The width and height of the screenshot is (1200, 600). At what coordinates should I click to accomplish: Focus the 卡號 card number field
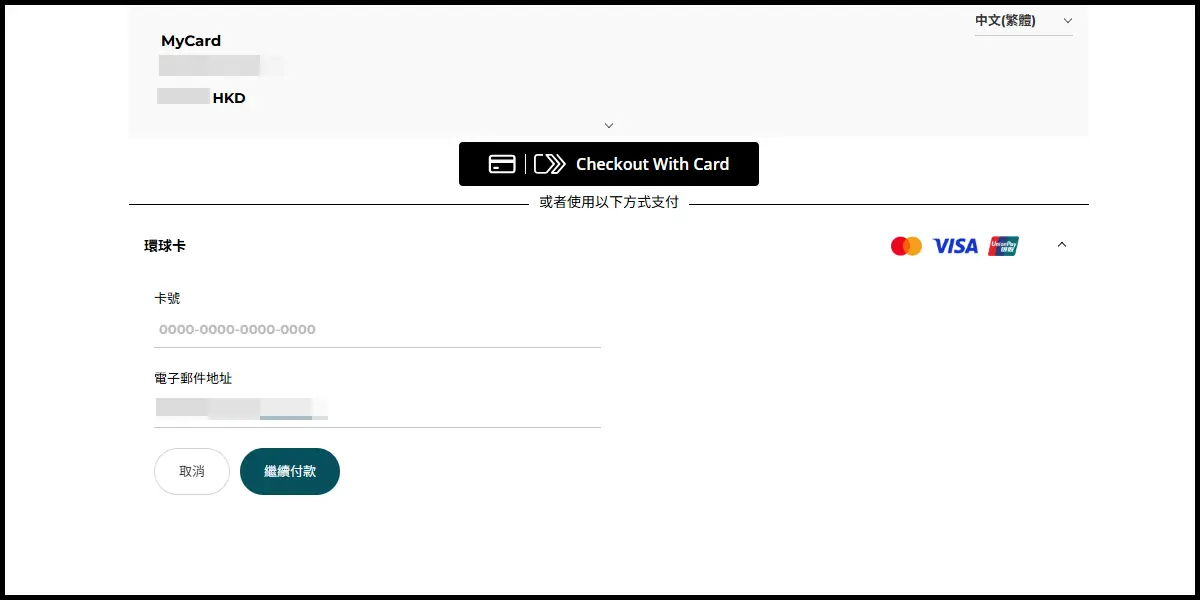tap(377, 329)
